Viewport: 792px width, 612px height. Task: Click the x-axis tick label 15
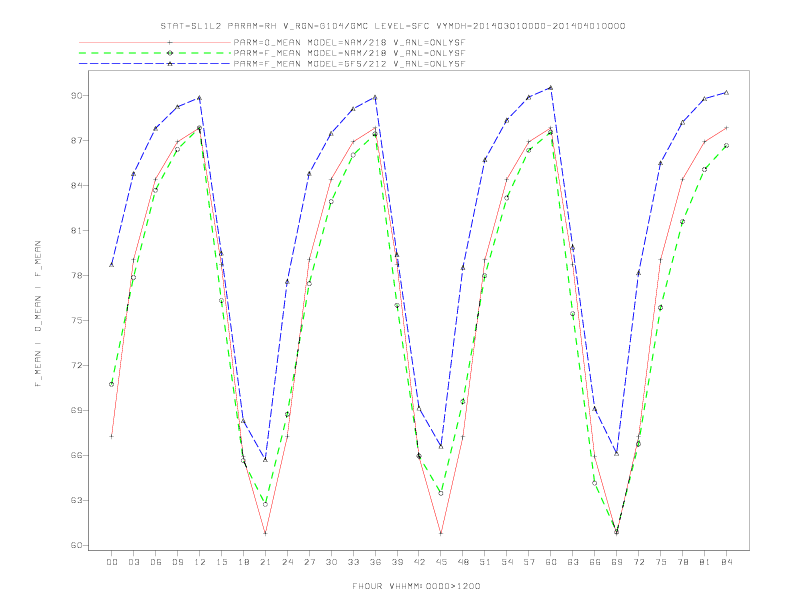click(221, 562)
